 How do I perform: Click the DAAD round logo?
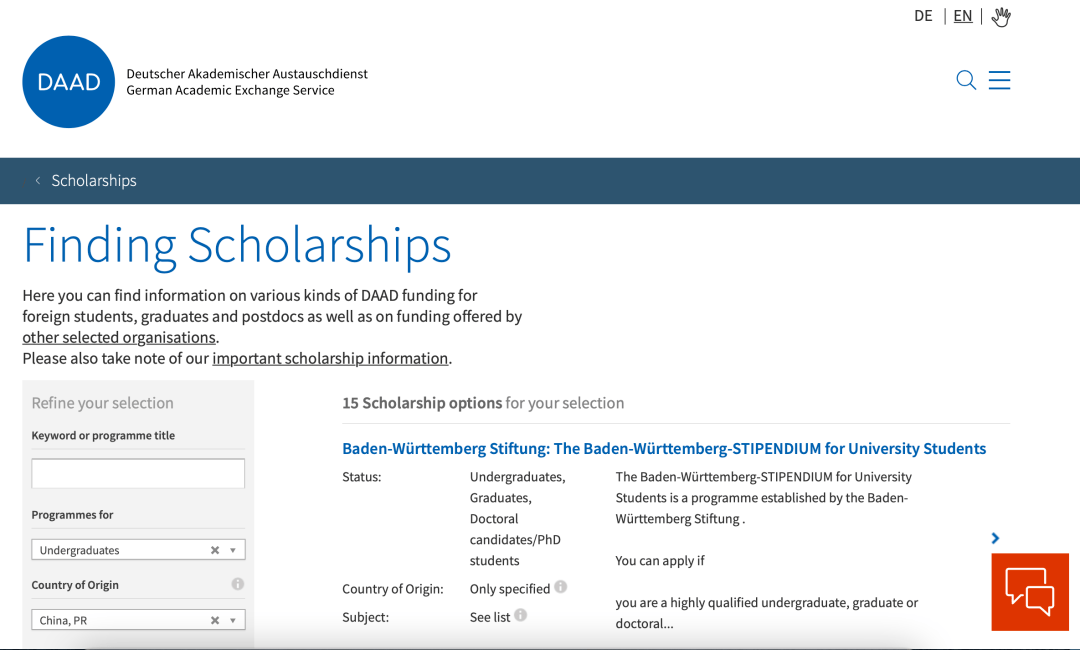point(69,82)
